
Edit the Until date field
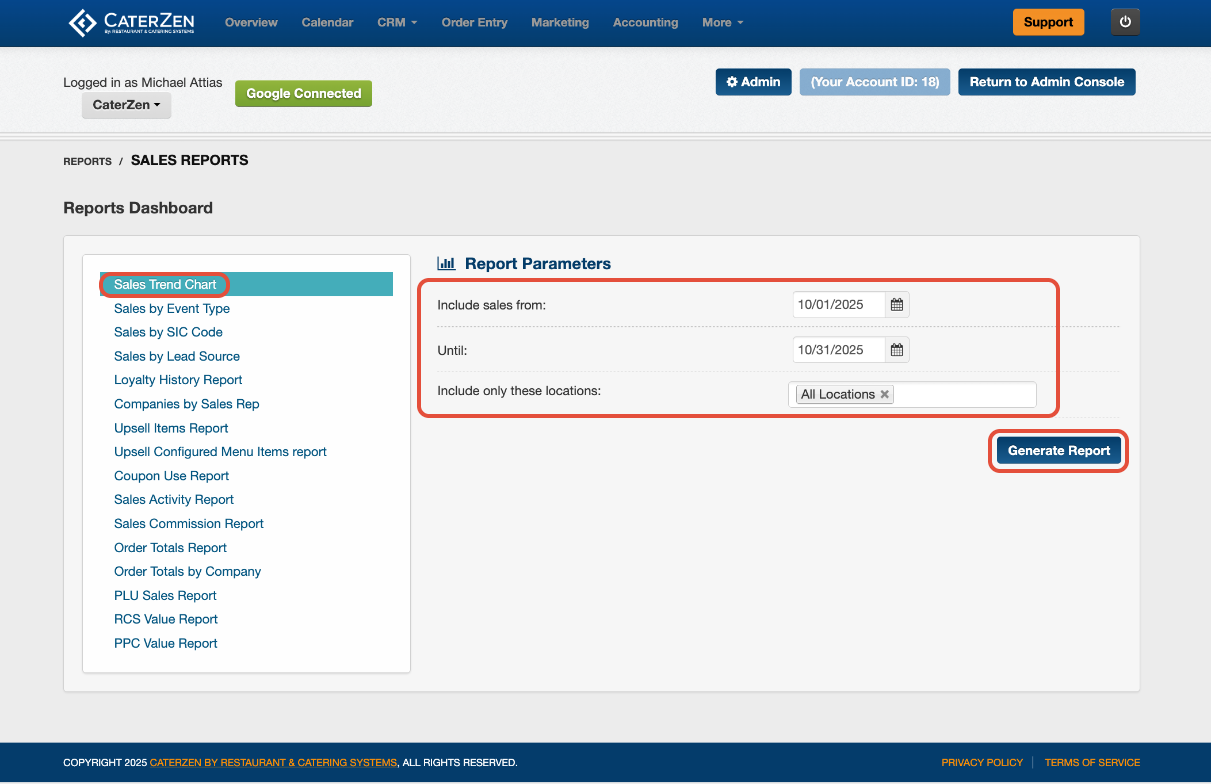838,350
